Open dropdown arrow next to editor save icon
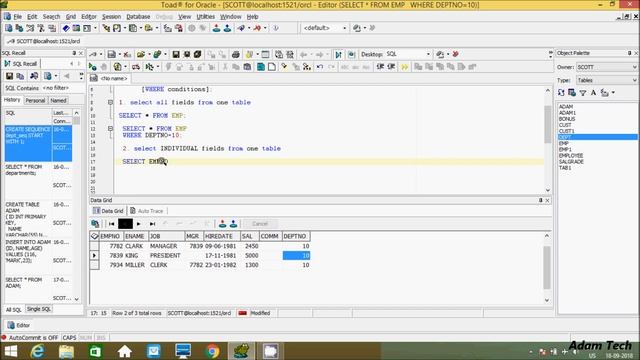The image size is (640, 360). (x=119, y=54)
